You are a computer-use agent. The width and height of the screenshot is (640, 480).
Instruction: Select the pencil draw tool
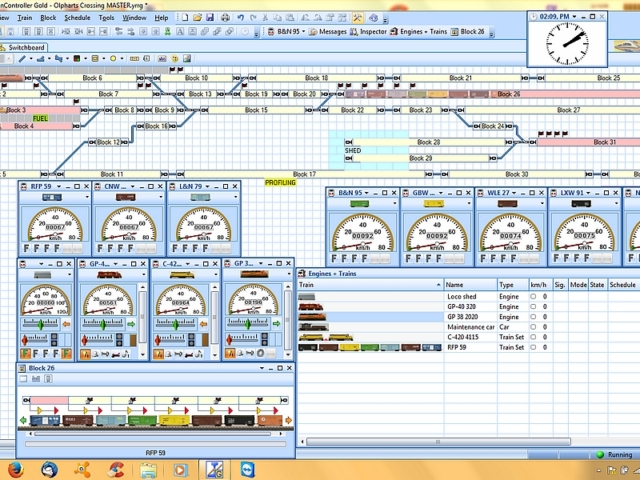[22, 59]
